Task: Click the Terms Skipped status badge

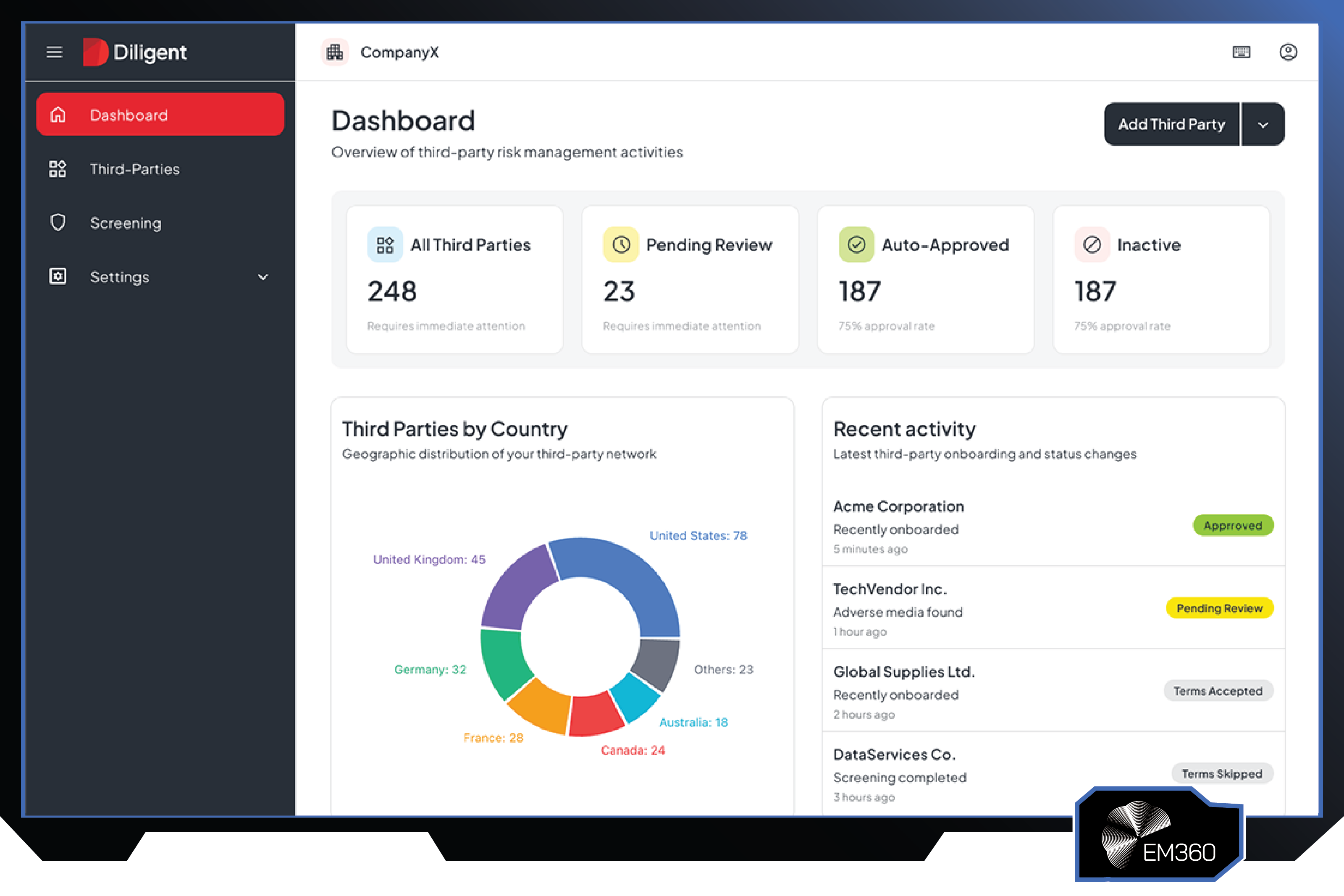Action: coord(1222,774)
